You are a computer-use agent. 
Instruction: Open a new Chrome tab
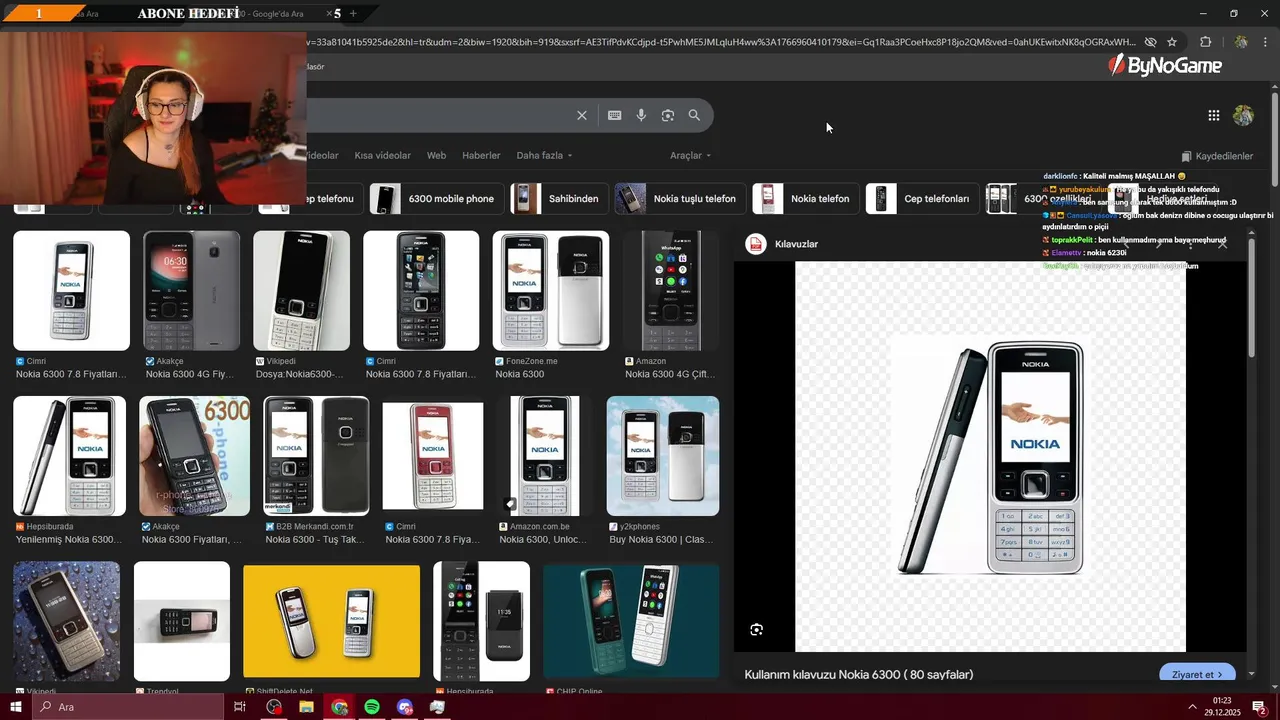coord(353,14)
